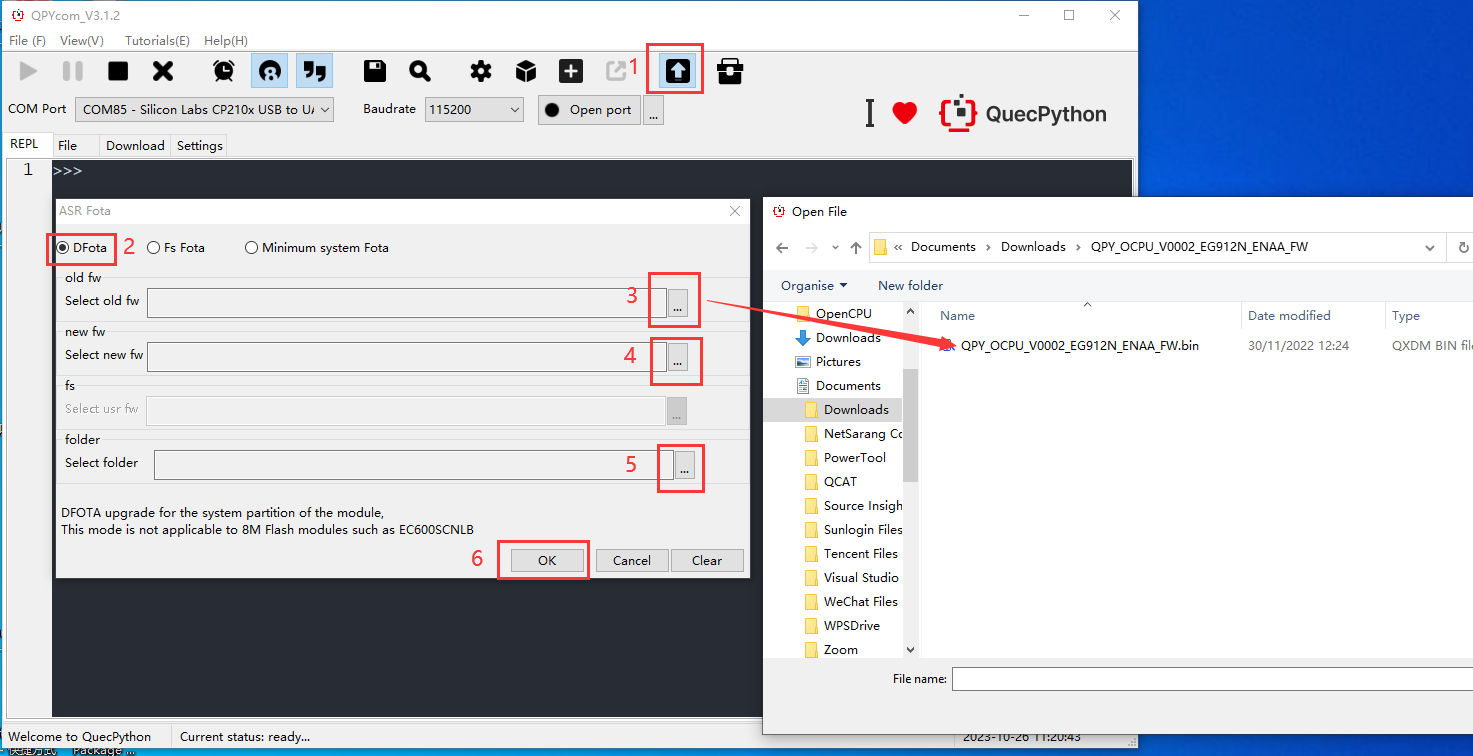Click the FOTA upload arrow icon
1473x756 pixels.
(x=678, y=71)
